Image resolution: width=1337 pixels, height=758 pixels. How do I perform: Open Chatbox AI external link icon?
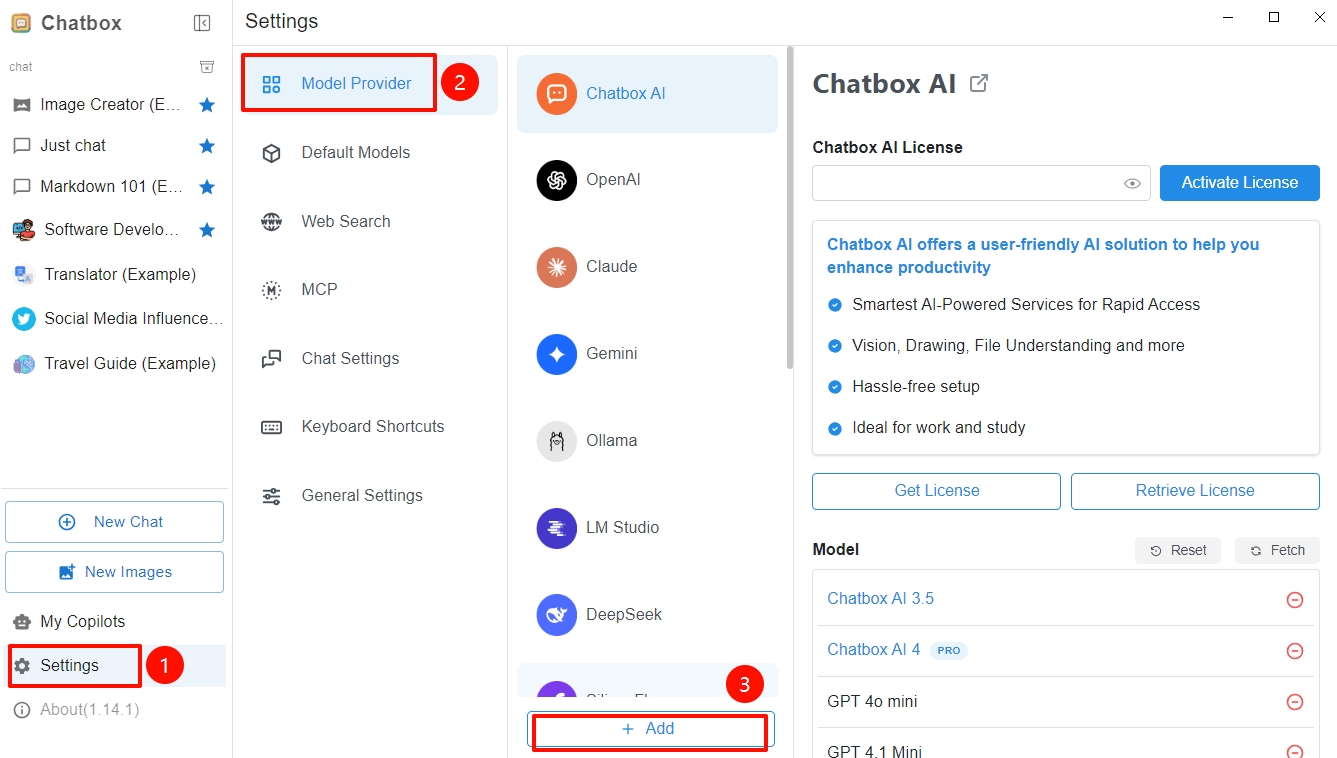(980, 84)
